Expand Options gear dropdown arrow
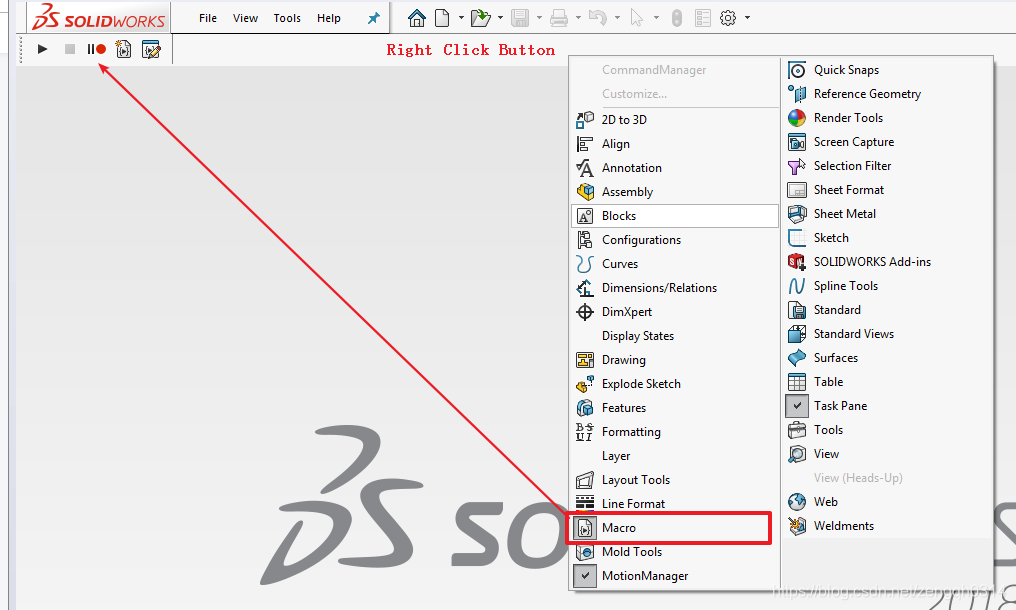The image size is (1016, 610). click(x=748, y=18)
